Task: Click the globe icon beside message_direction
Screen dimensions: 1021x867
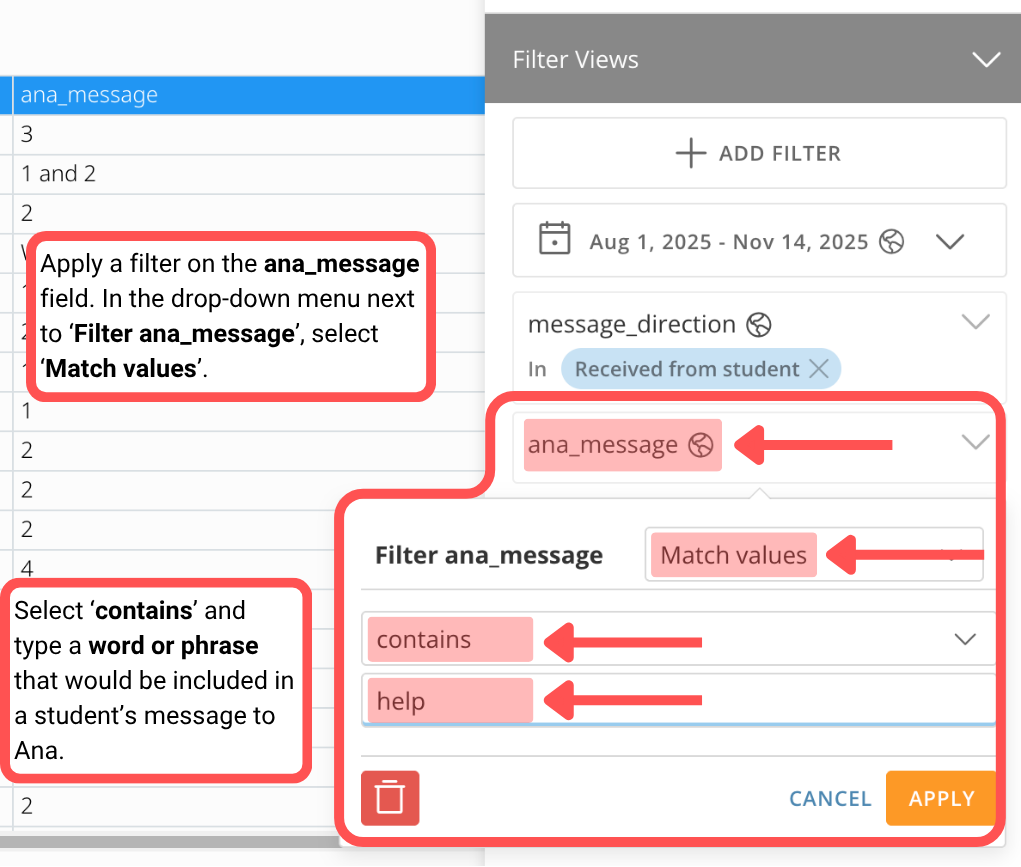Action: 759,324
